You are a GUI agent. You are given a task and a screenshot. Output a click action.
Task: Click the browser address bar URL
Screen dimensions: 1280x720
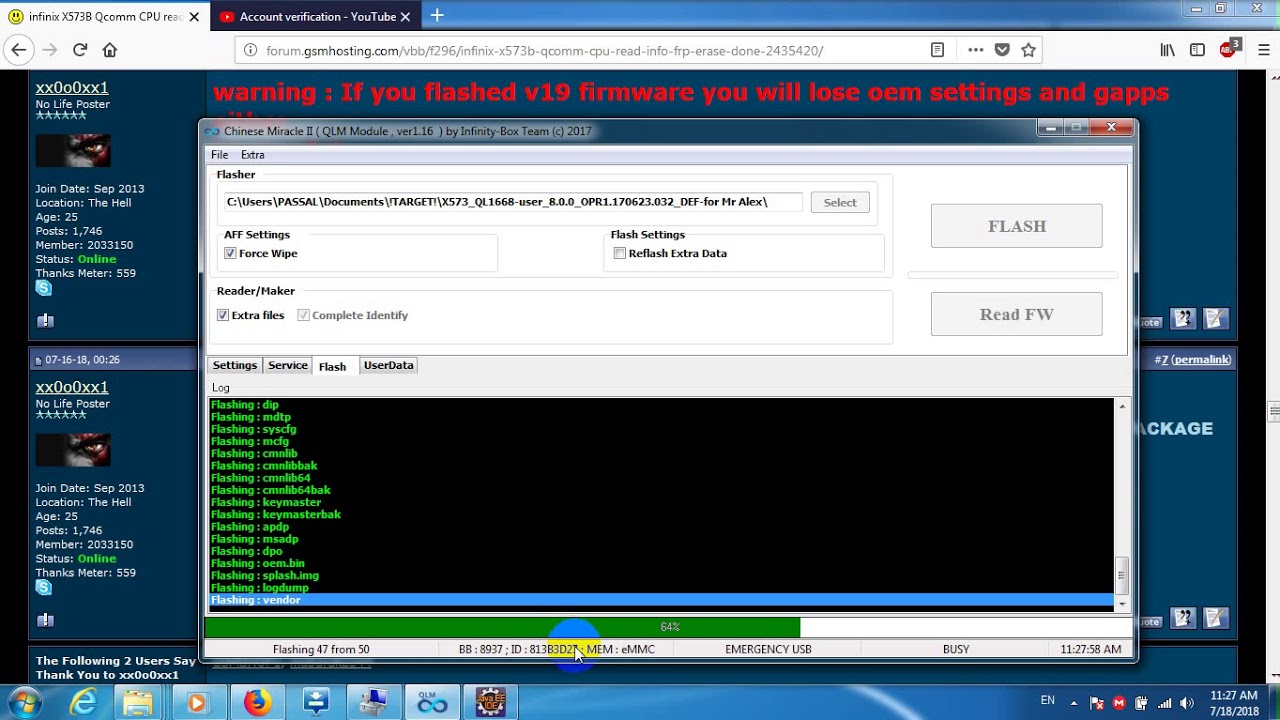click(x=545, y=50)
